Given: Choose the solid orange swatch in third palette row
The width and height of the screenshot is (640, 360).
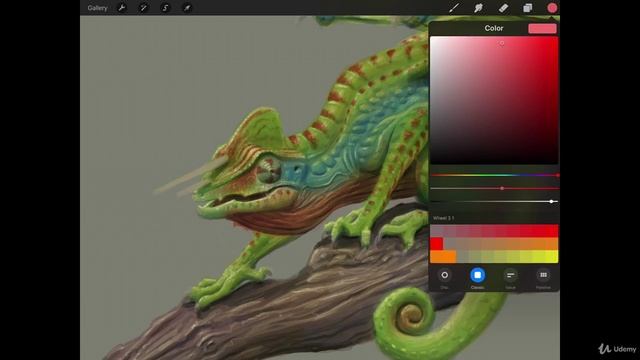Looking at the screenshot, I should tap(443, 257).
